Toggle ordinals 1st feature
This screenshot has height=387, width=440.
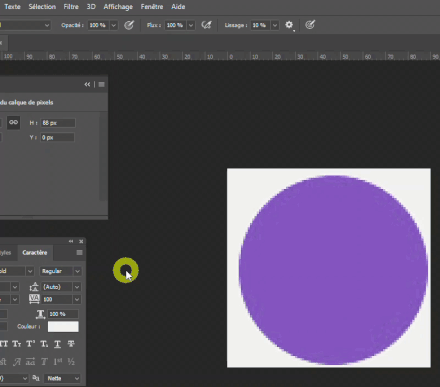(x=58, y=362)
